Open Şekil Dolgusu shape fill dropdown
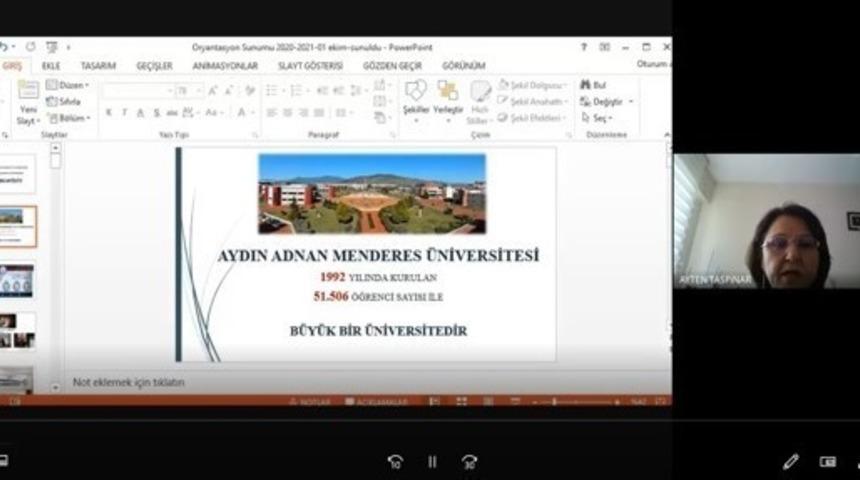This screenshot has height=480, width=860. 532,85
